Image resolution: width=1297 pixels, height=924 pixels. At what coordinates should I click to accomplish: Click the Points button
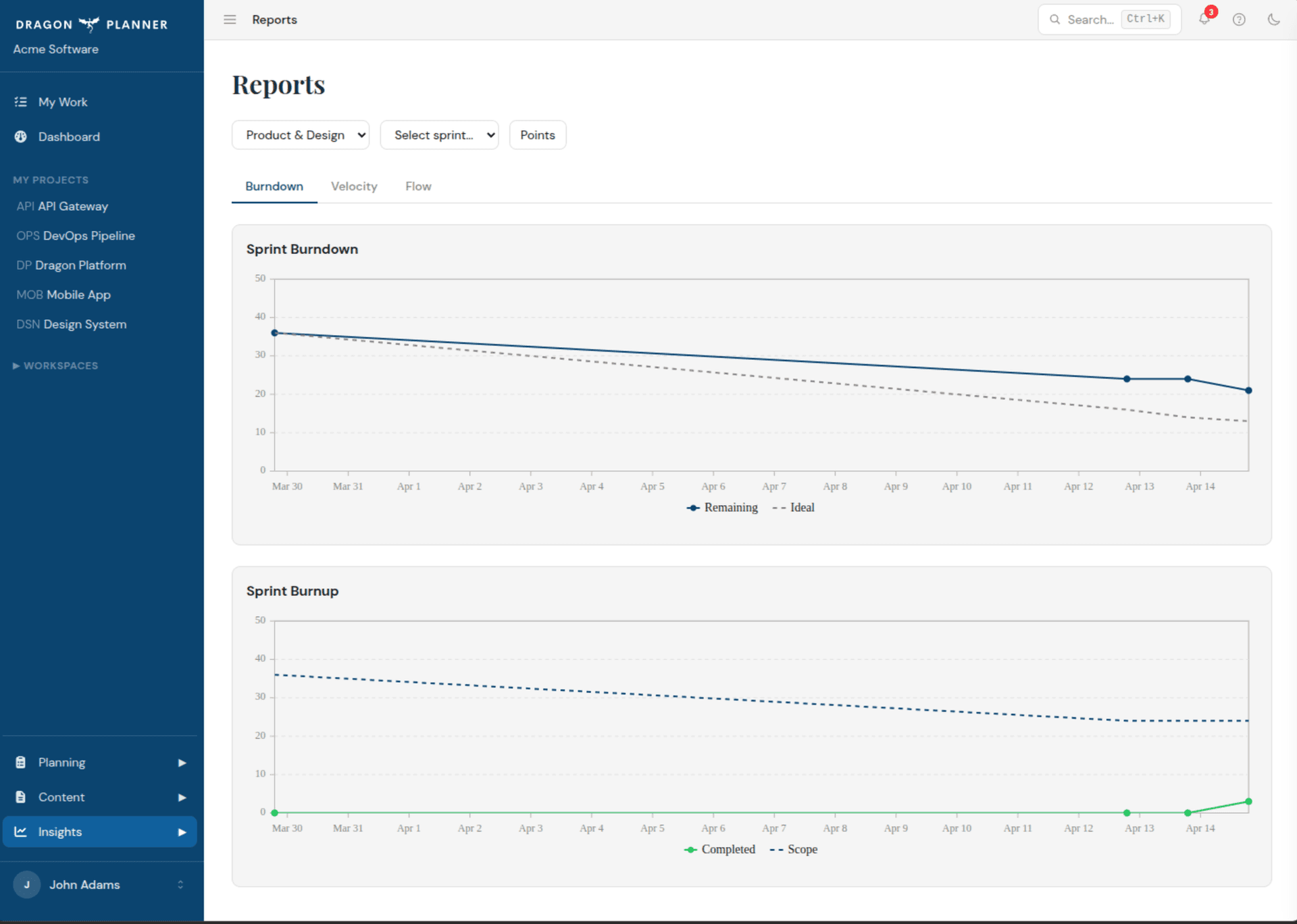537,134
